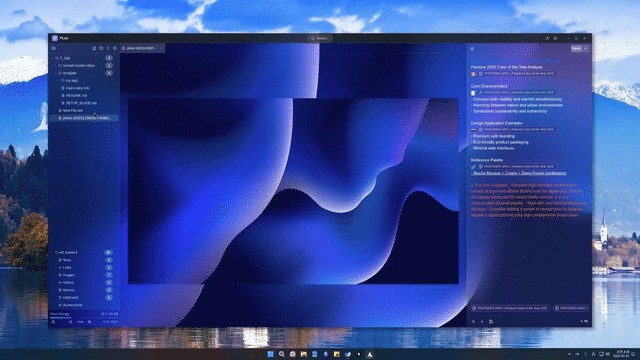Screen dimensions: 640x360
Task: Select the 7_July folder
Action: pos(65,58)
